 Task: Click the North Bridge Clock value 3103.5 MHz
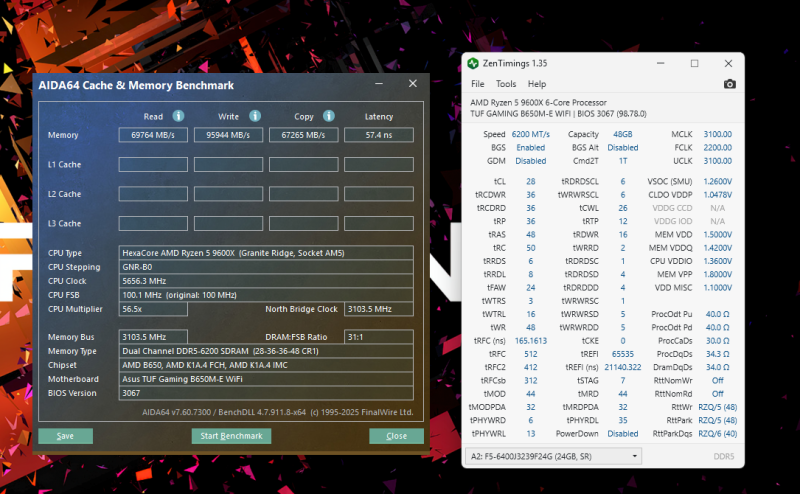[x=379, y=309]
